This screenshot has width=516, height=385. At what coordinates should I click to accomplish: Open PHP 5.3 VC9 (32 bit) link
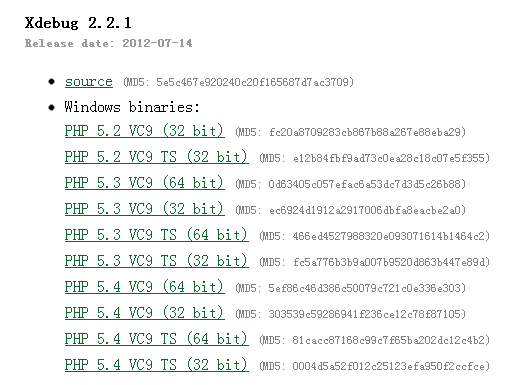(x=145, y=209)
